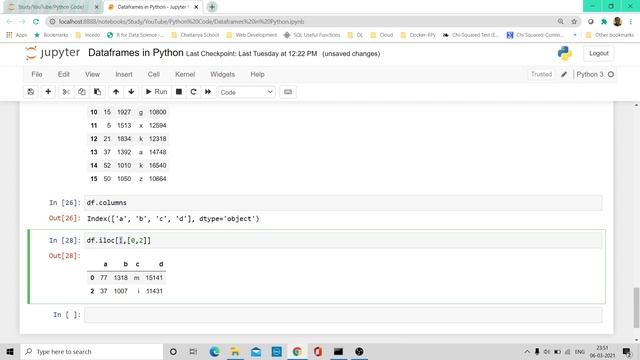Image resolution: width=640 pixels, height=360 pixels.
Task: Switch to the first Jupyter browser tab
Action: [x=52, y=7]
